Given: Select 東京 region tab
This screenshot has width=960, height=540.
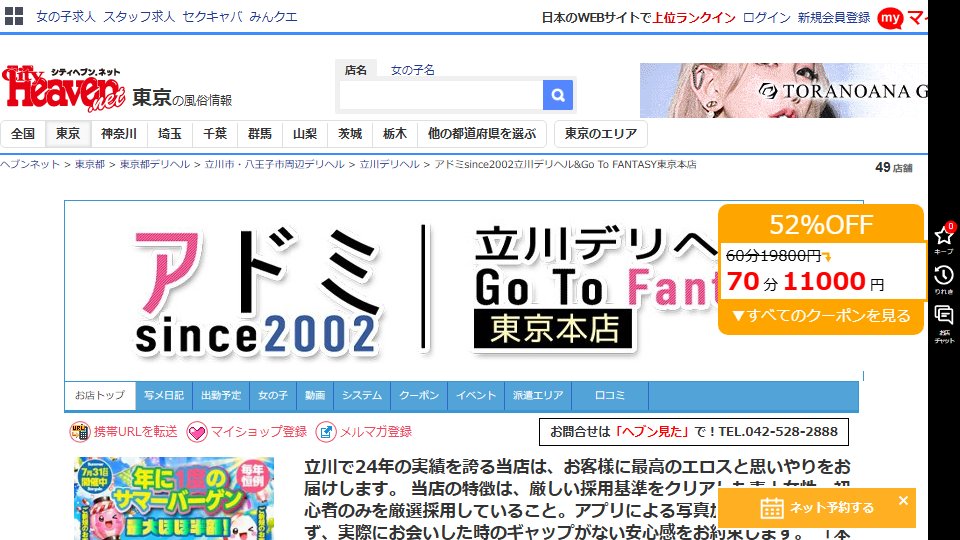Looking at the screenshot, I should [x=68, y=133].
